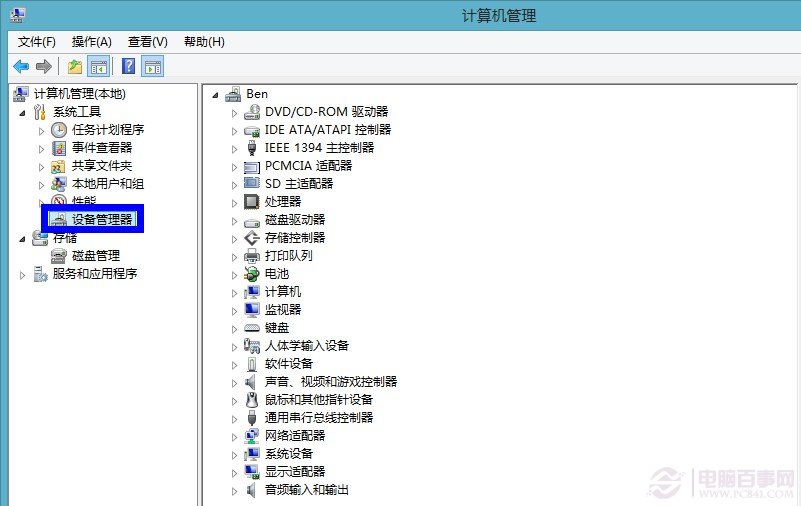Expand the 磁盘驱动器 node arrow
The height and width of the screenshot is (506, 801).
pos(235,220)
